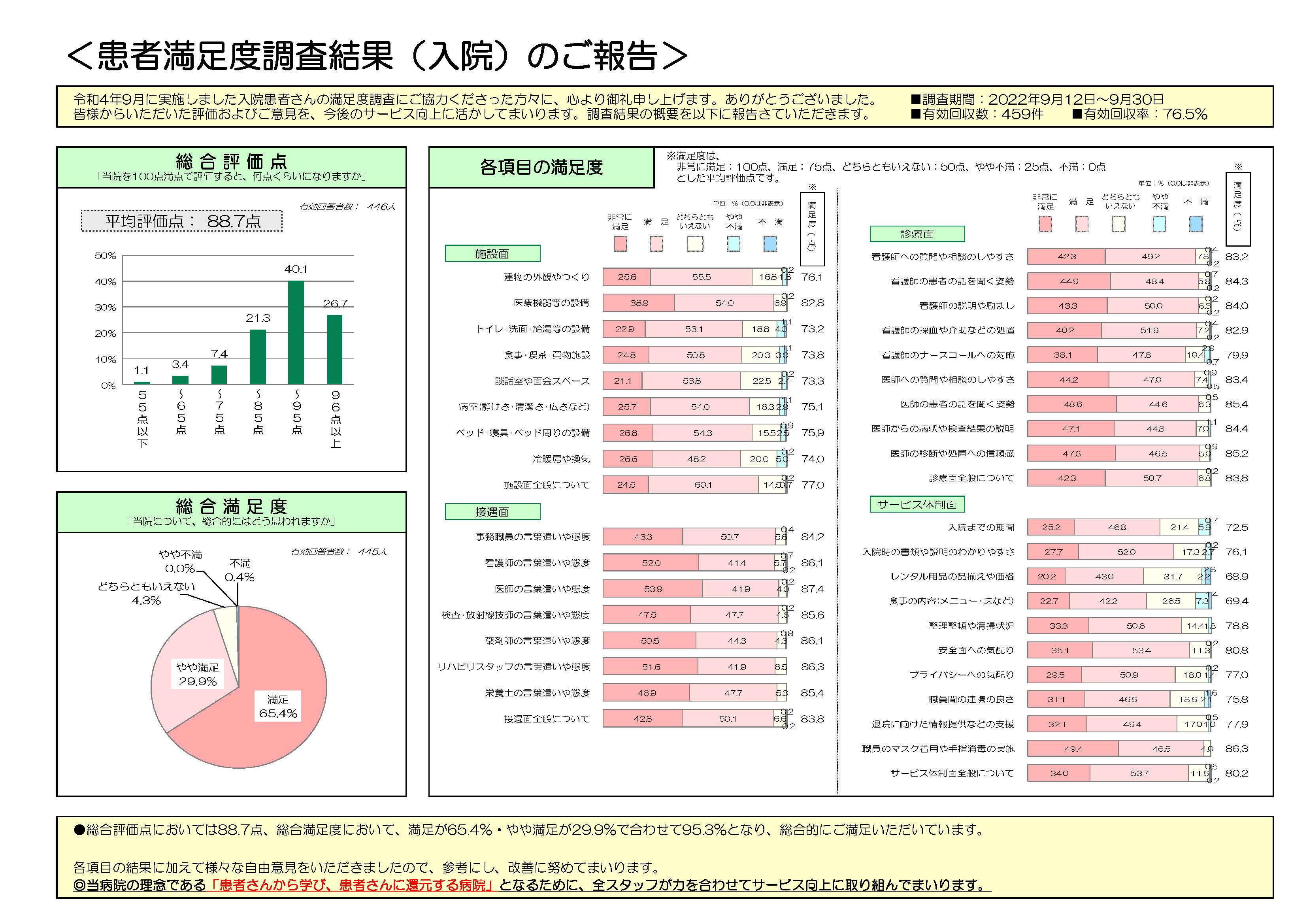Click the 診療面全般について row label
The height and width of the screenshot is (924, 1307).
click(972, 478)
